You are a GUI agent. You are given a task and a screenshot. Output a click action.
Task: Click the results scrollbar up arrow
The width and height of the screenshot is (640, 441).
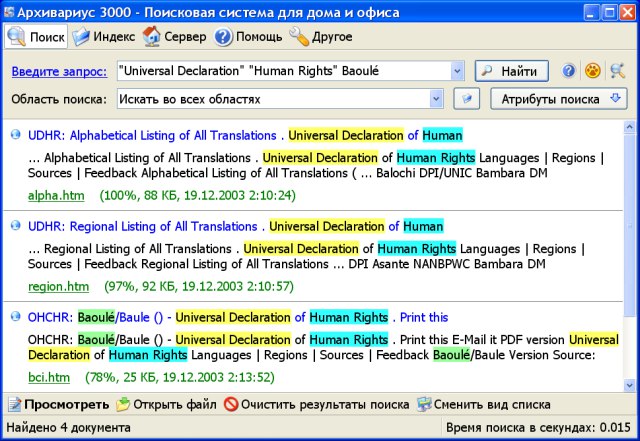coord(629,127)
